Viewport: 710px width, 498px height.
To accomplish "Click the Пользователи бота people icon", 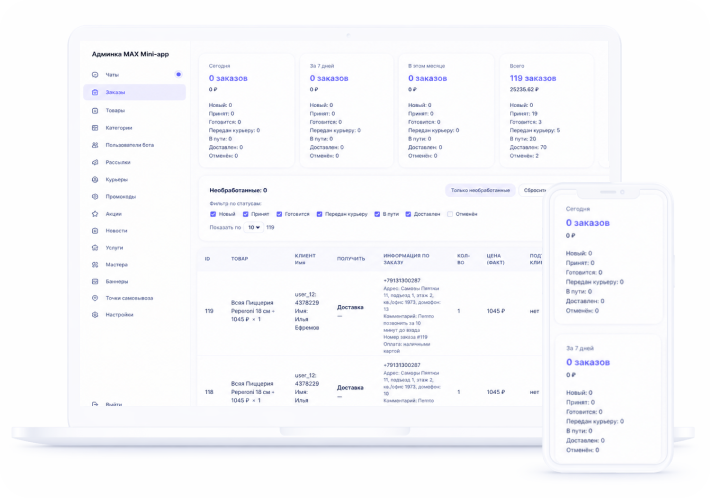I will point(95,145).
